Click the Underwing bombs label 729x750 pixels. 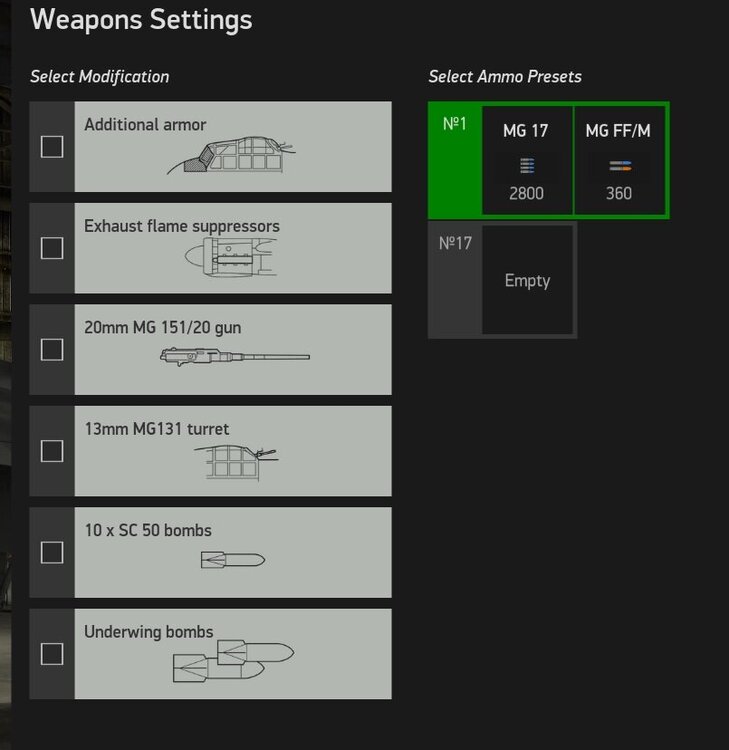[148, 631]
